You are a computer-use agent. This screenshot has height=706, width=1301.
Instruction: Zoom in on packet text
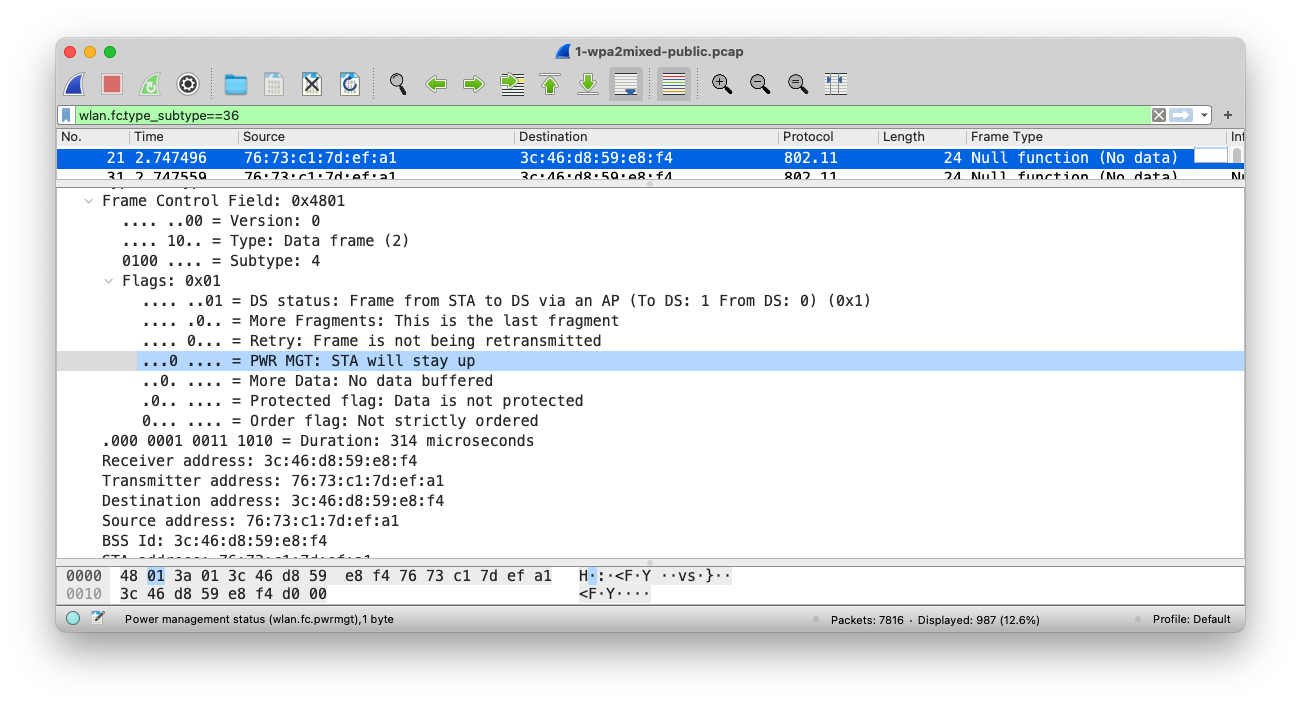pos(722,84)
